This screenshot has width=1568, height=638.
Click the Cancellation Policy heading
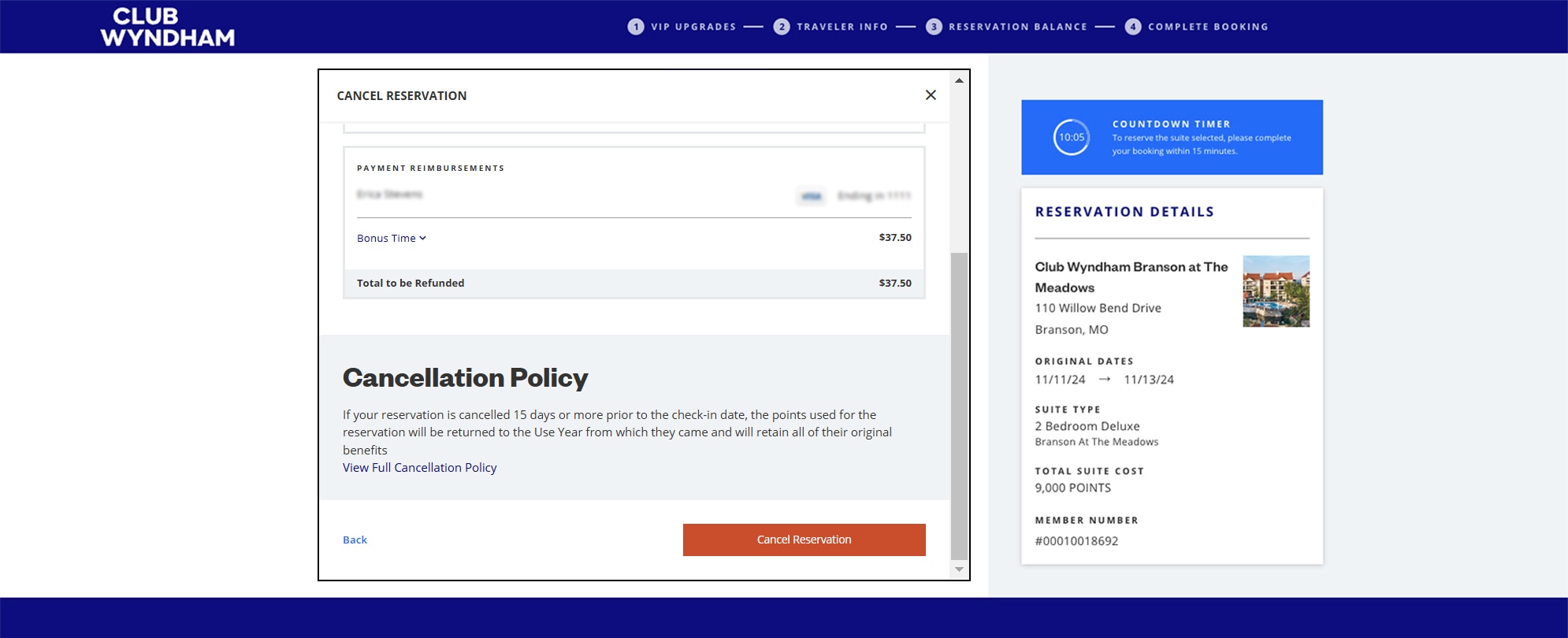pos(465,378)
